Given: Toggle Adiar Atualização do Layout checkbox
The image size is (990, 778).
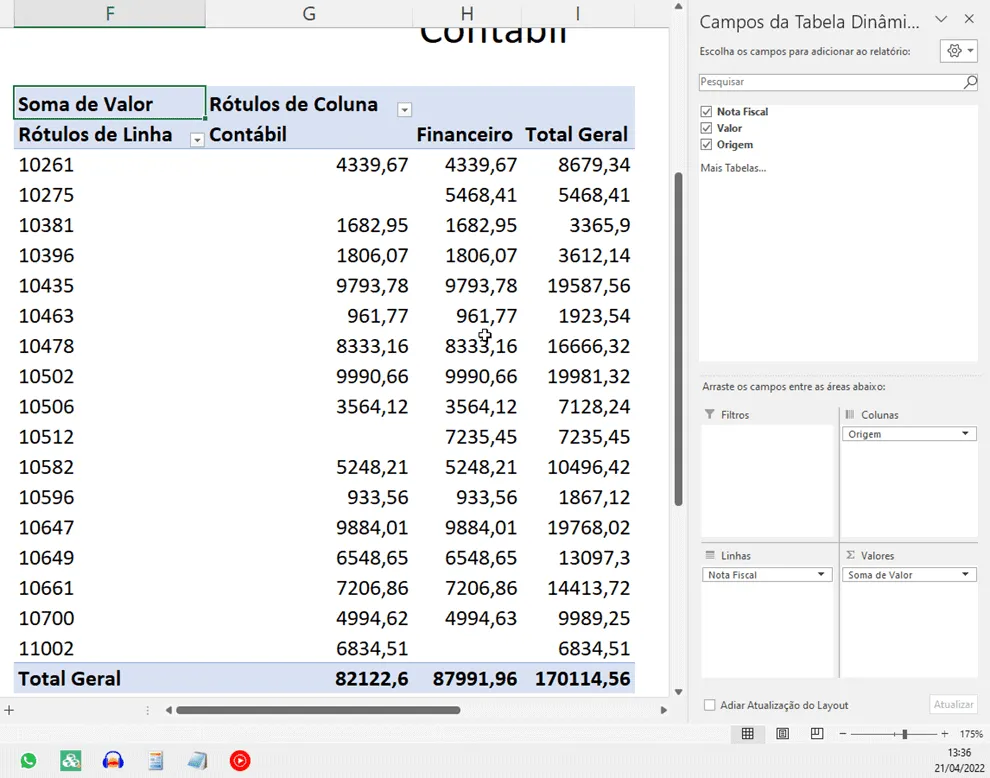Looking at the screenshot, I should (x=710, y=705).
